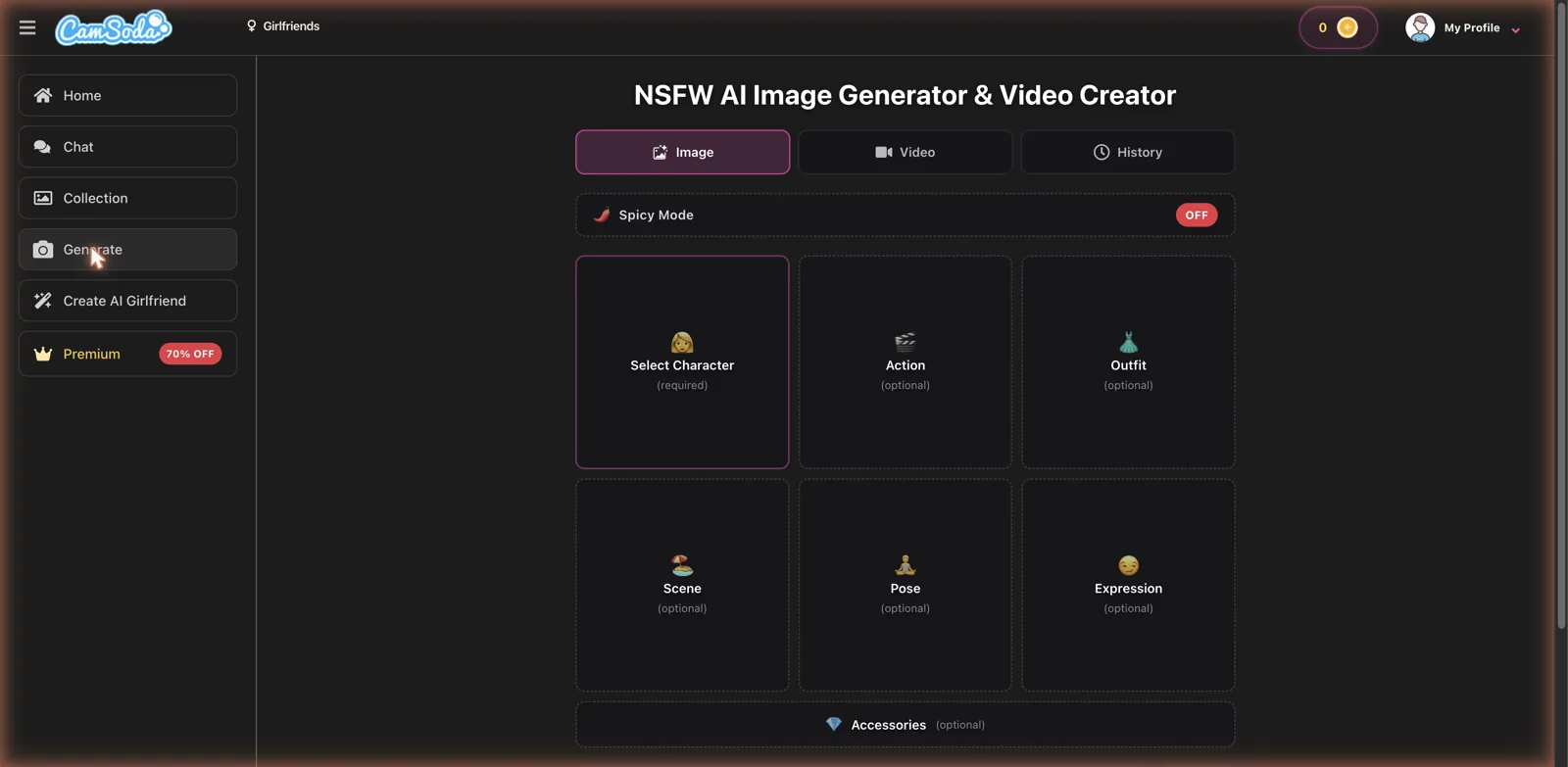Screen dimensions: 1568x767
Task: Click the Home house icon
Action: tap(43, 95)
